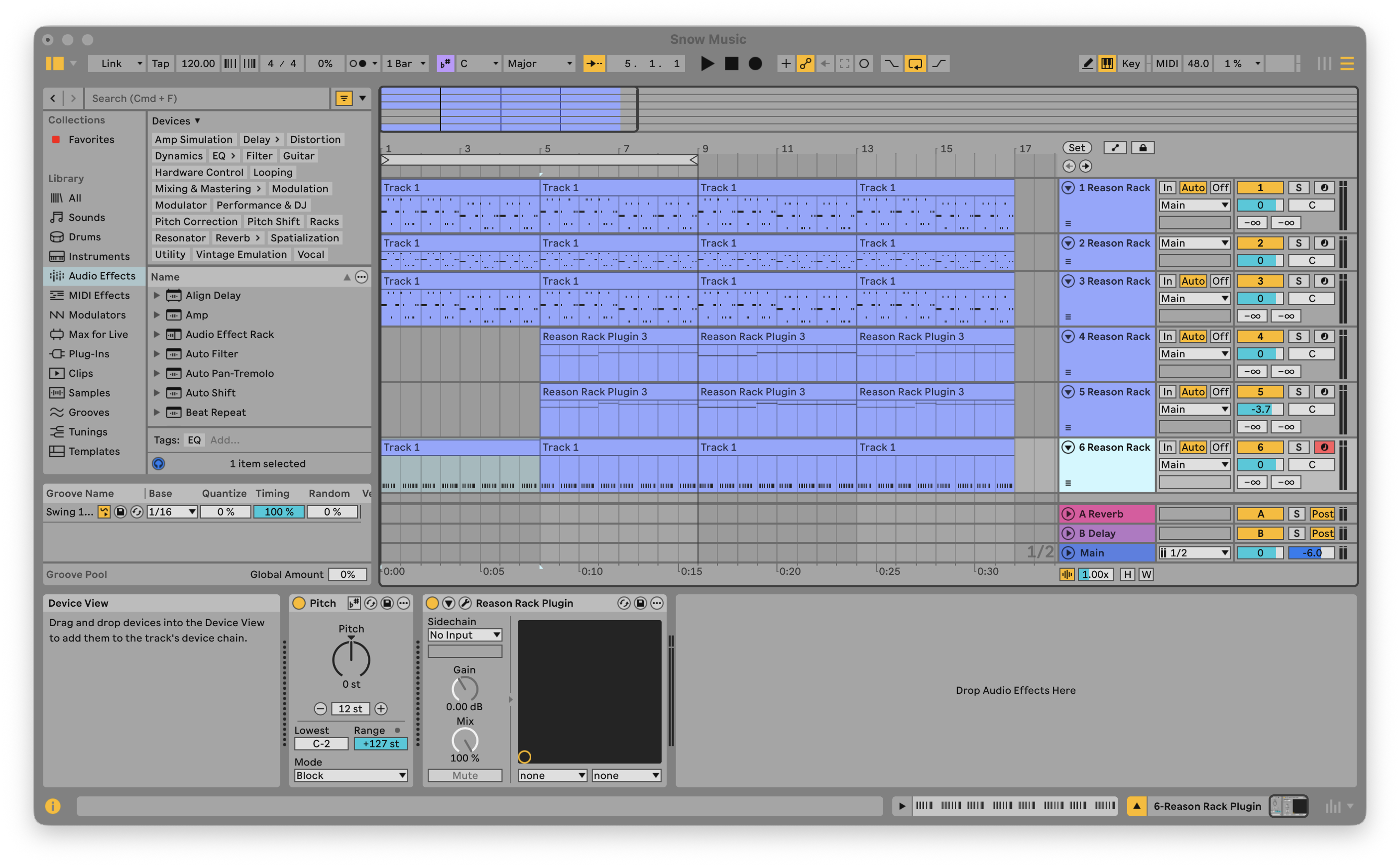Toggle the Arrangement Loop switch
Viewport: 1400px width, 867px height.
coord(915,64)
